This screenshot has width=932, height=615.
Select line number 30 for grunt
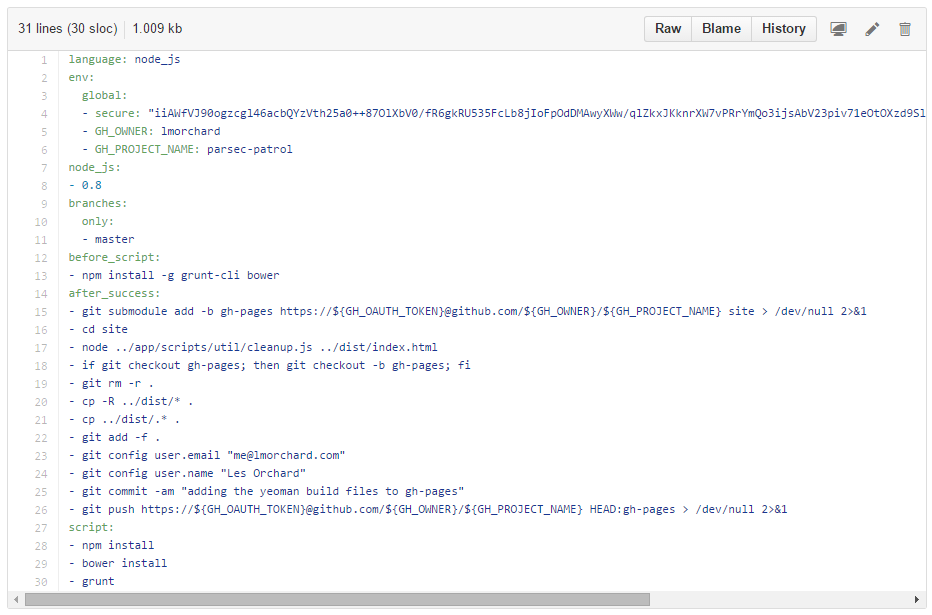[41, 582]
